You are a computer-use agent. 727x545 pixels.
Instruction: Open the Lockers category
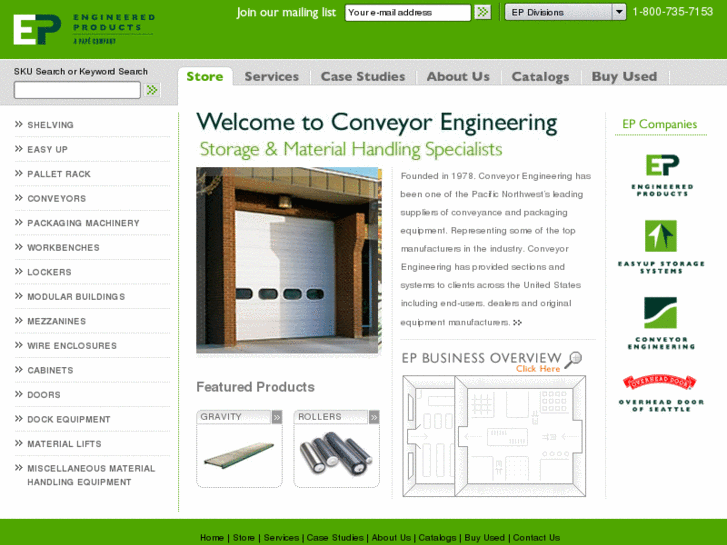pos(49,272)
